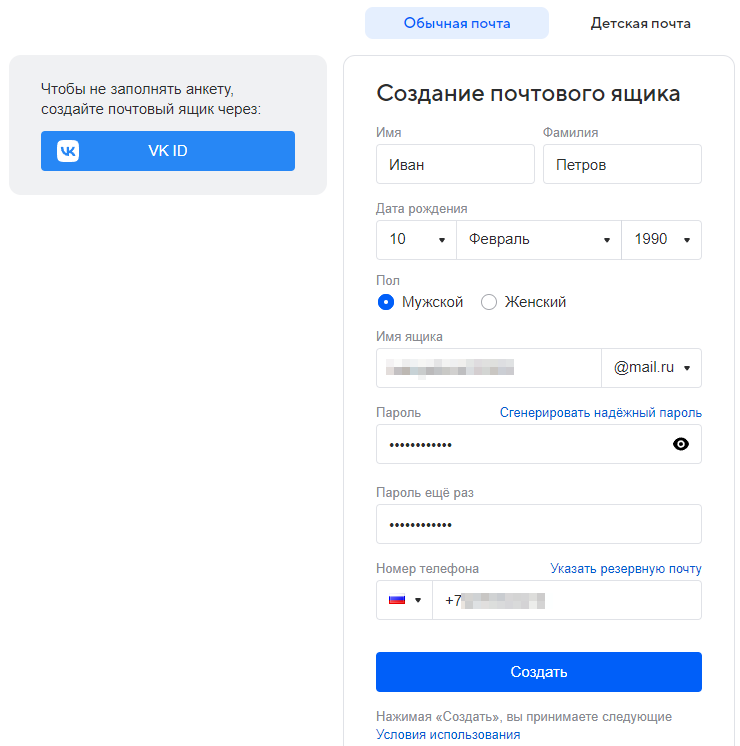Image resolution: width=740 pixels, height=746 pixels.
Task: Select the Мужской gender option
Action: (387, 302)
